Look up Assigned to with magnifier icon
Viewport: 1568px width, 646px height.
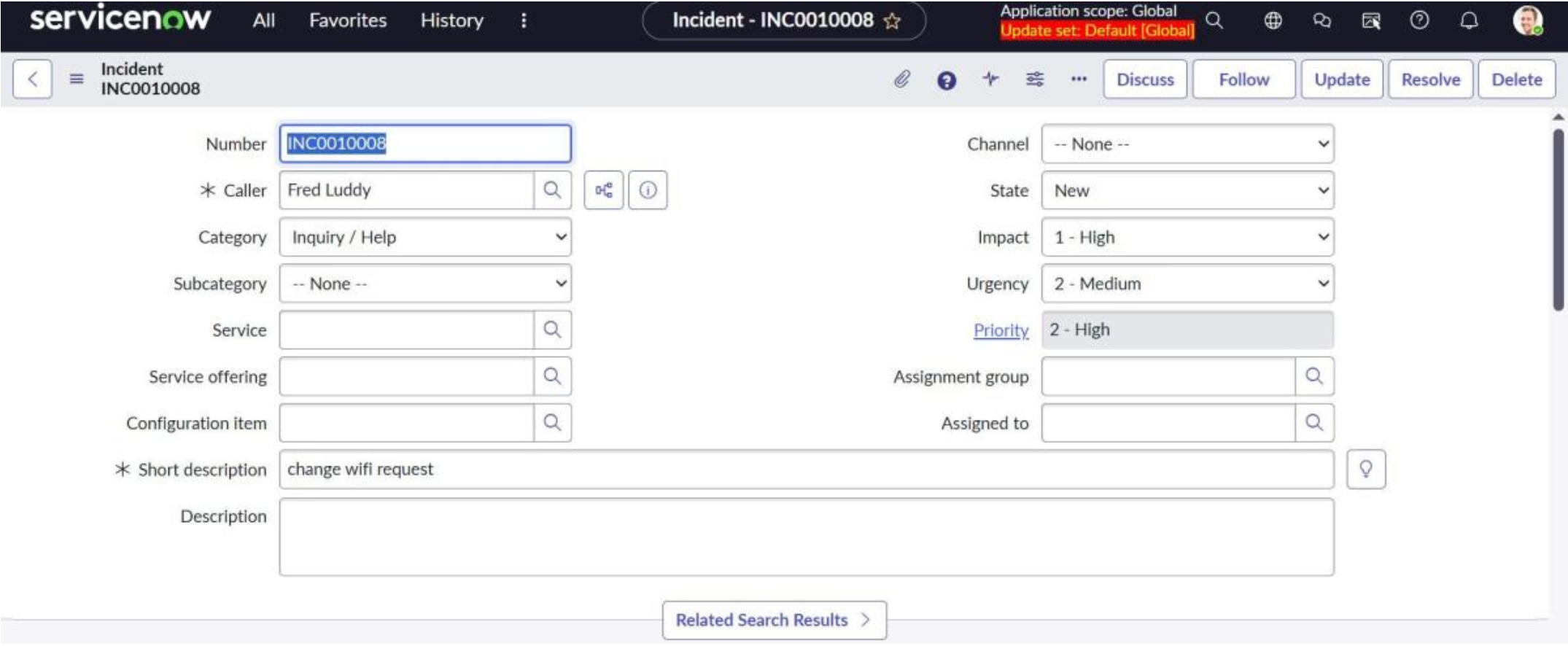(1314, 423)
